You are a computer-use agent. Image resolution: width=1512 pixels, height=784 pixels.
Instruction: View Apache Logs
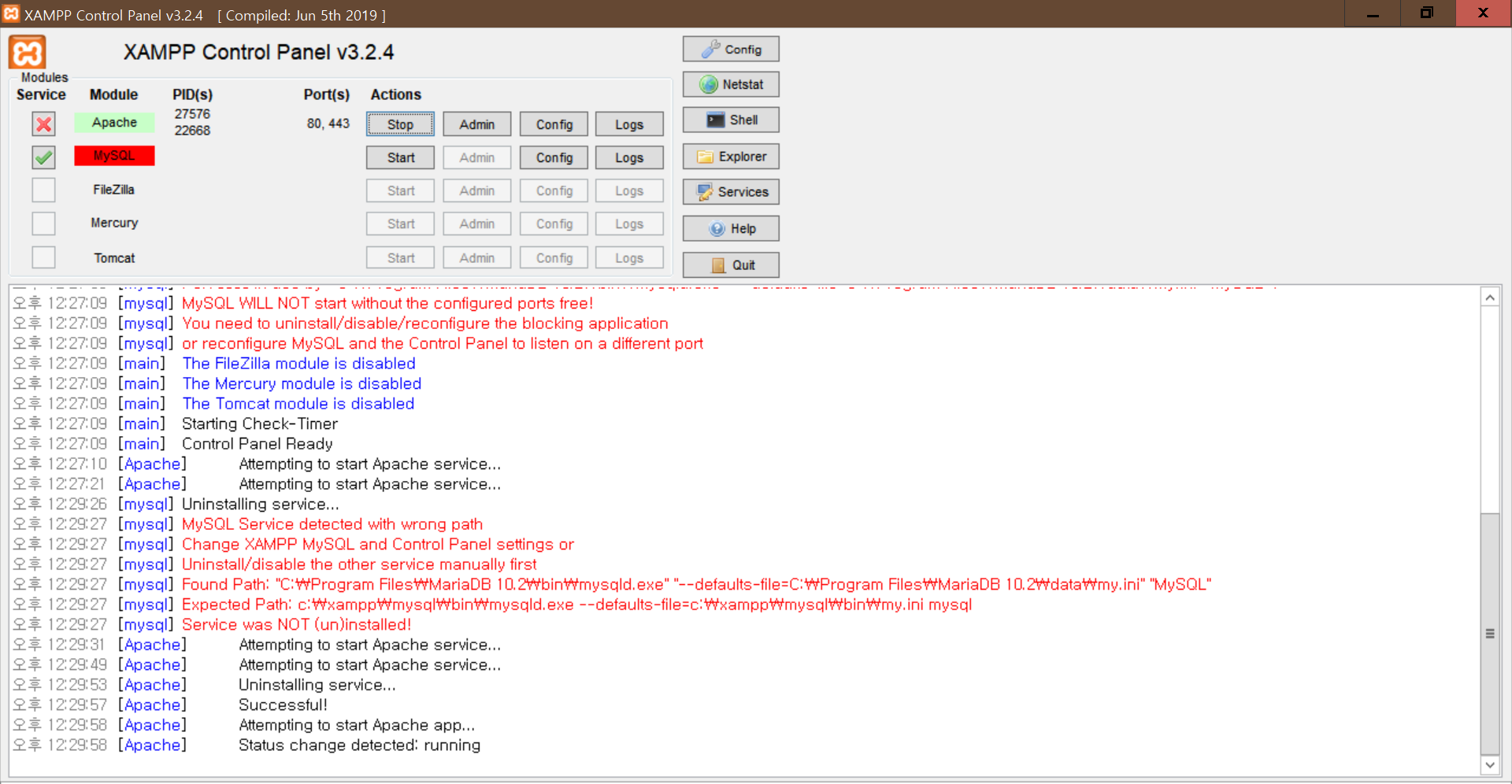point(629,124)
